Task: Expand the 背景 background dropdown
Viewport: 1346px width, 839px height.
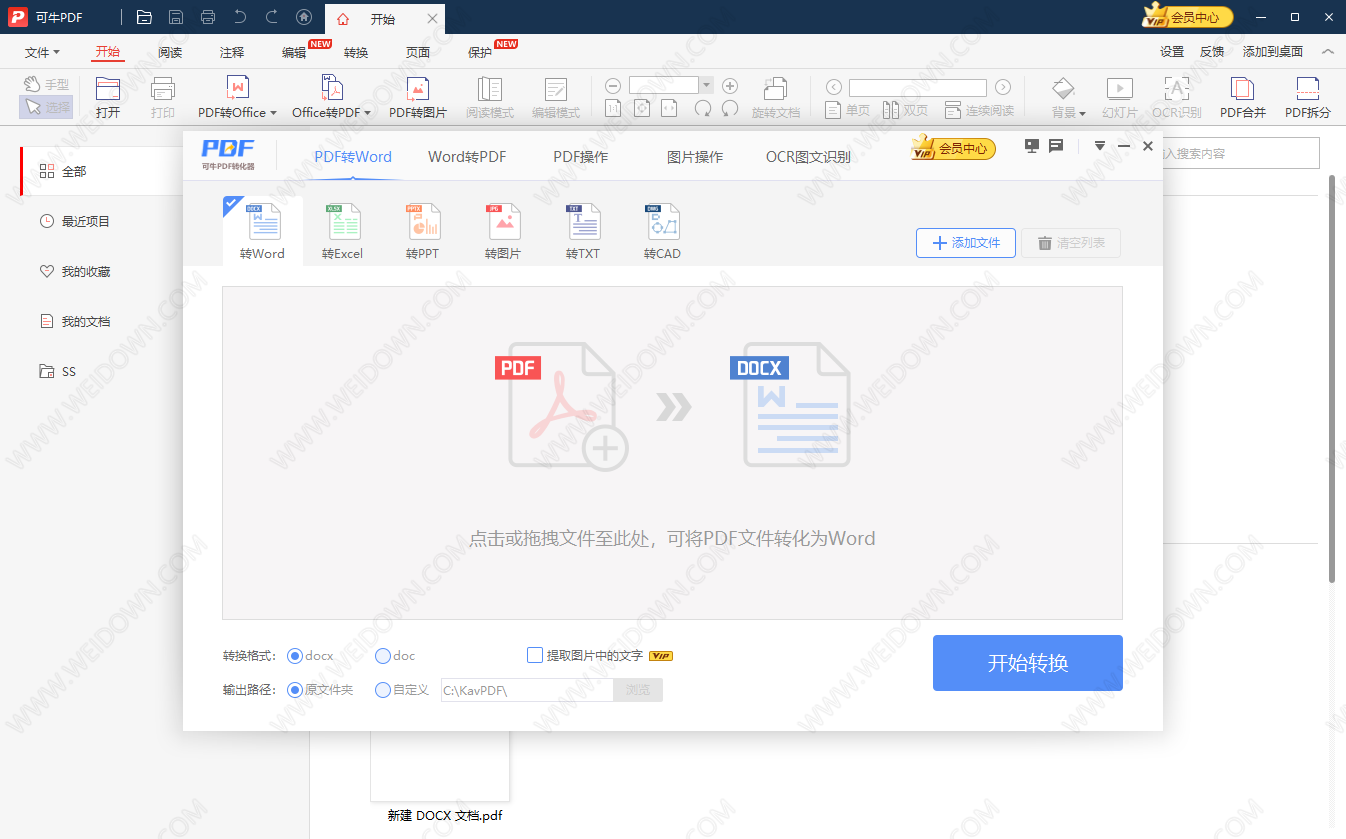Action: pyautogui.click(x=1082, y=113)
